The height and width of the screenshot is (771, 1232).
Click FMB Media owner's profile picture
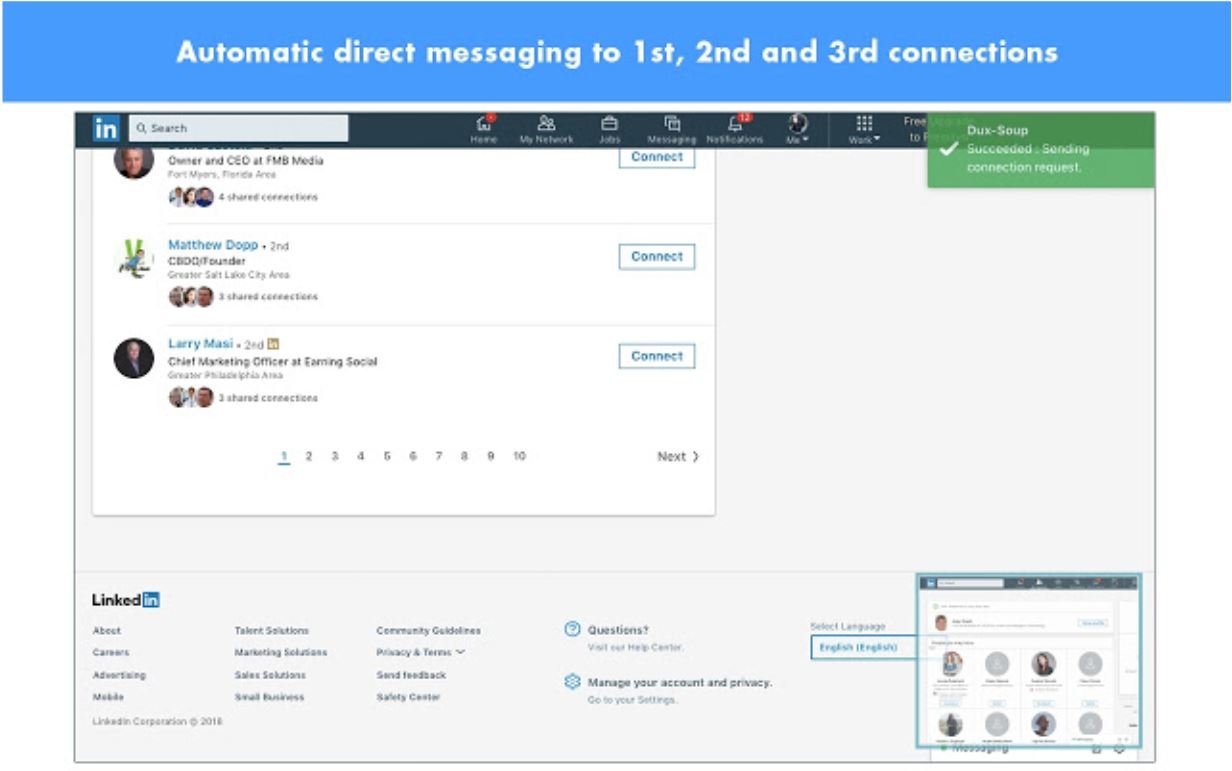(134, 161)
